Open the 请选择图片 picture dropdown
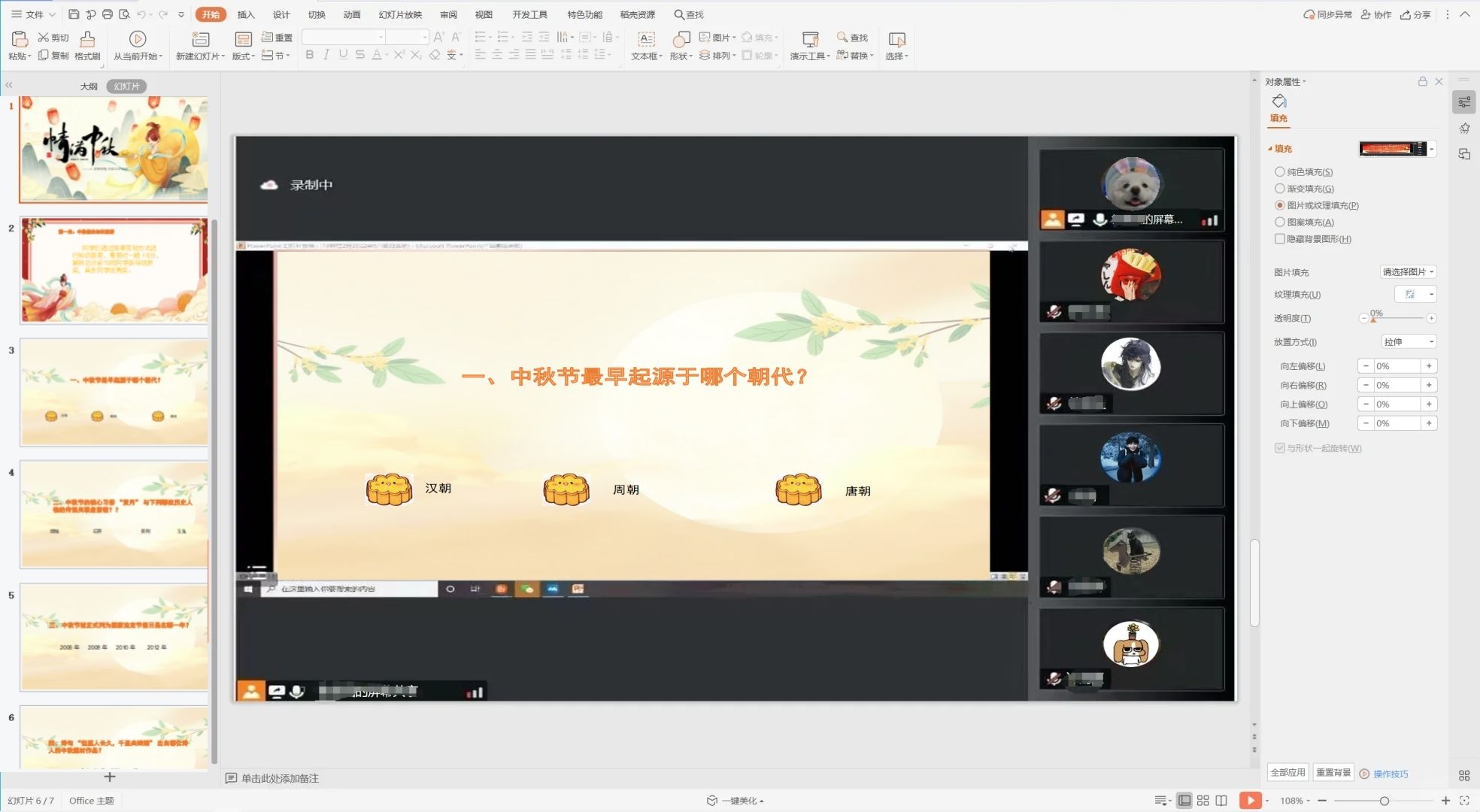This screenshot has width=1480, height=812. [1408, 272]
